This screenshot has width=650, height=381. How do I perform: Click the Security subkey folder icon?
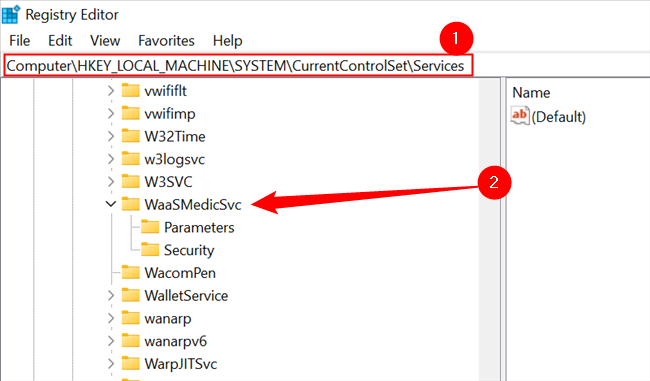point(150,250)
